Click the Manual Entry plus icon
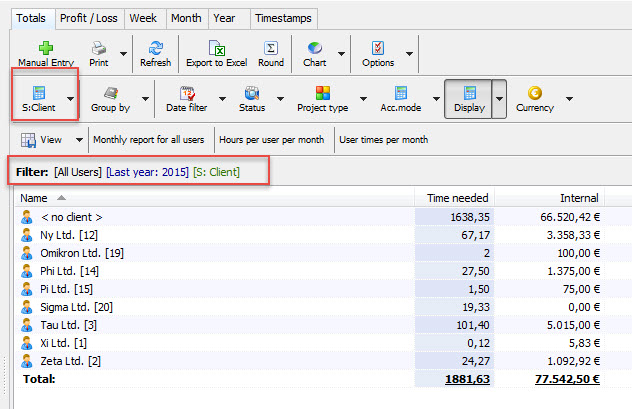The image size is (632, 409). [46, 48]
